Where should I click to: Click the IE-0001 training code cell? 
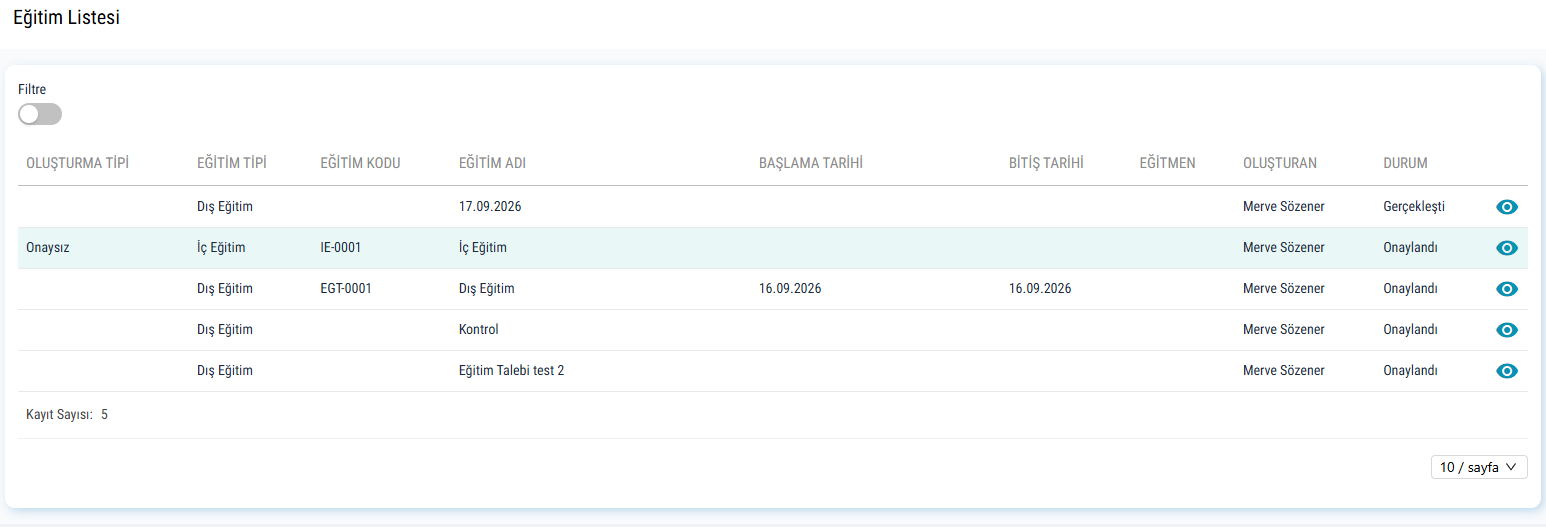tap(340, 248)
